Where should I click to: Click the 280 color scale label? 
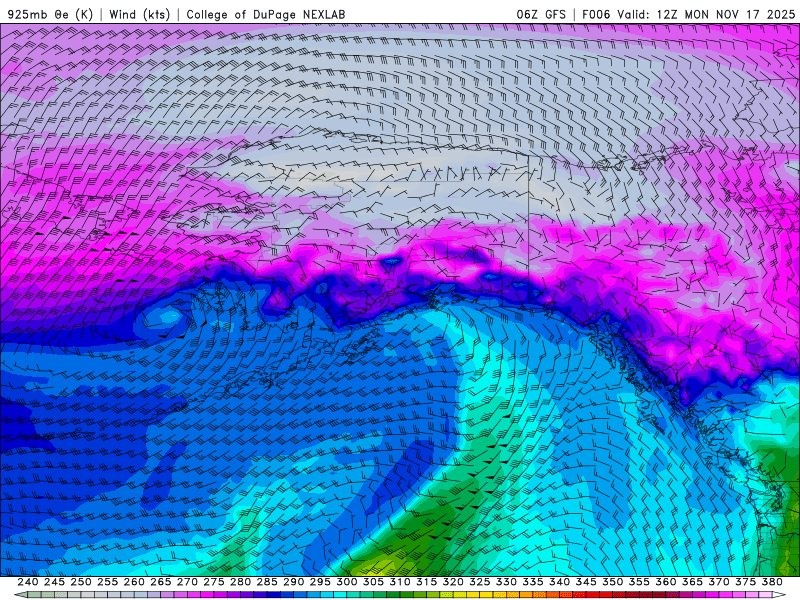click(240, 582)
